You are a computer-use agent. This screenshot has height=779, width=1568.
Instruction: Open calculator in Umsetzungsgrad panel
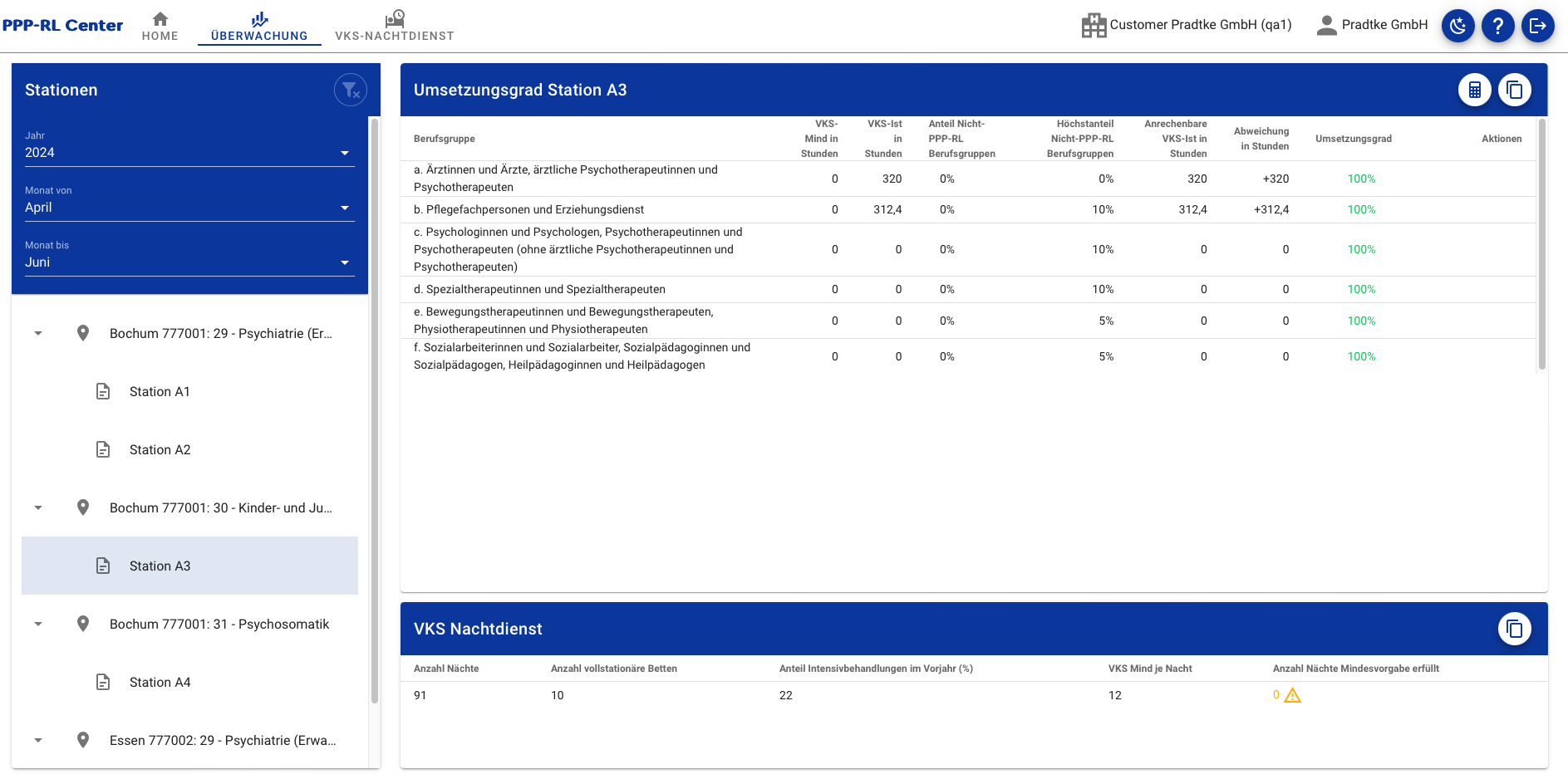pos(1475,90)
